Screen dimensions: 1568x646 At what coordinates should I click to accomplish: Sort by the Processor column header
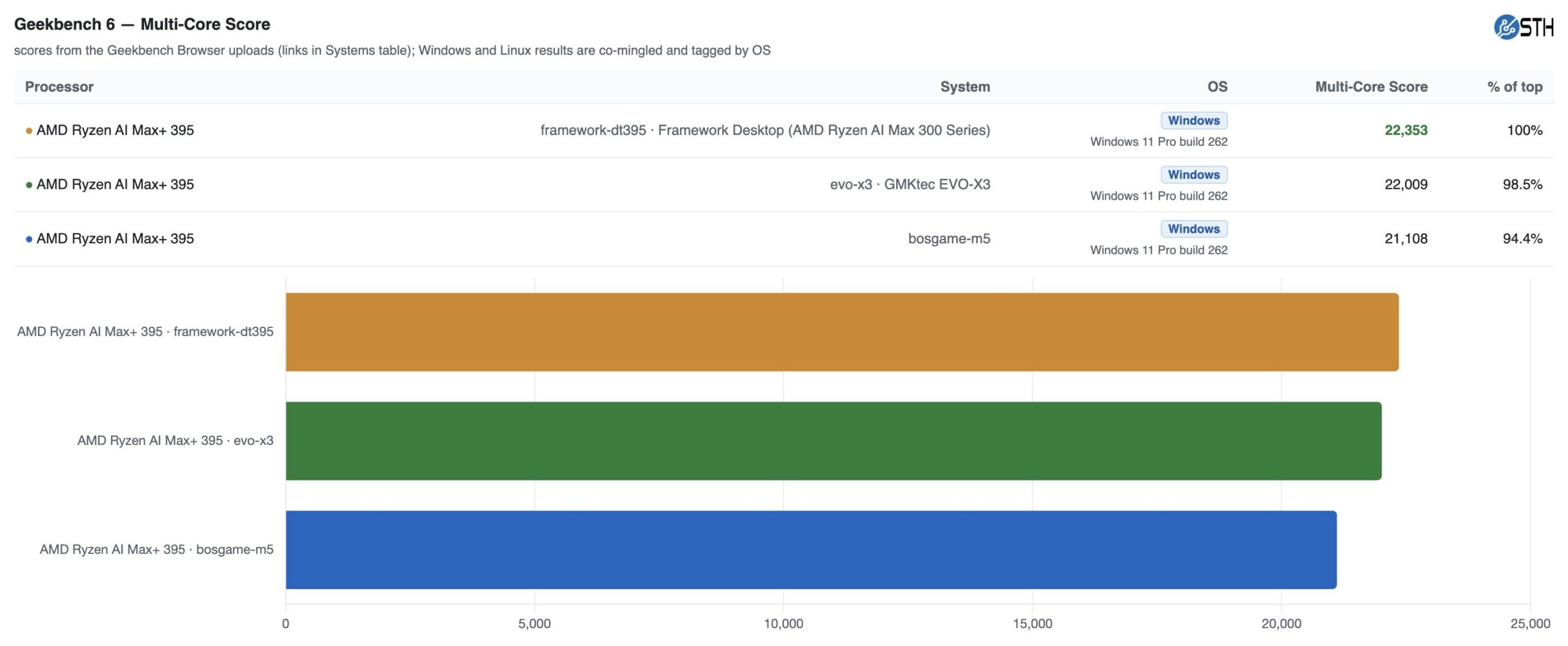coord(59,87)
